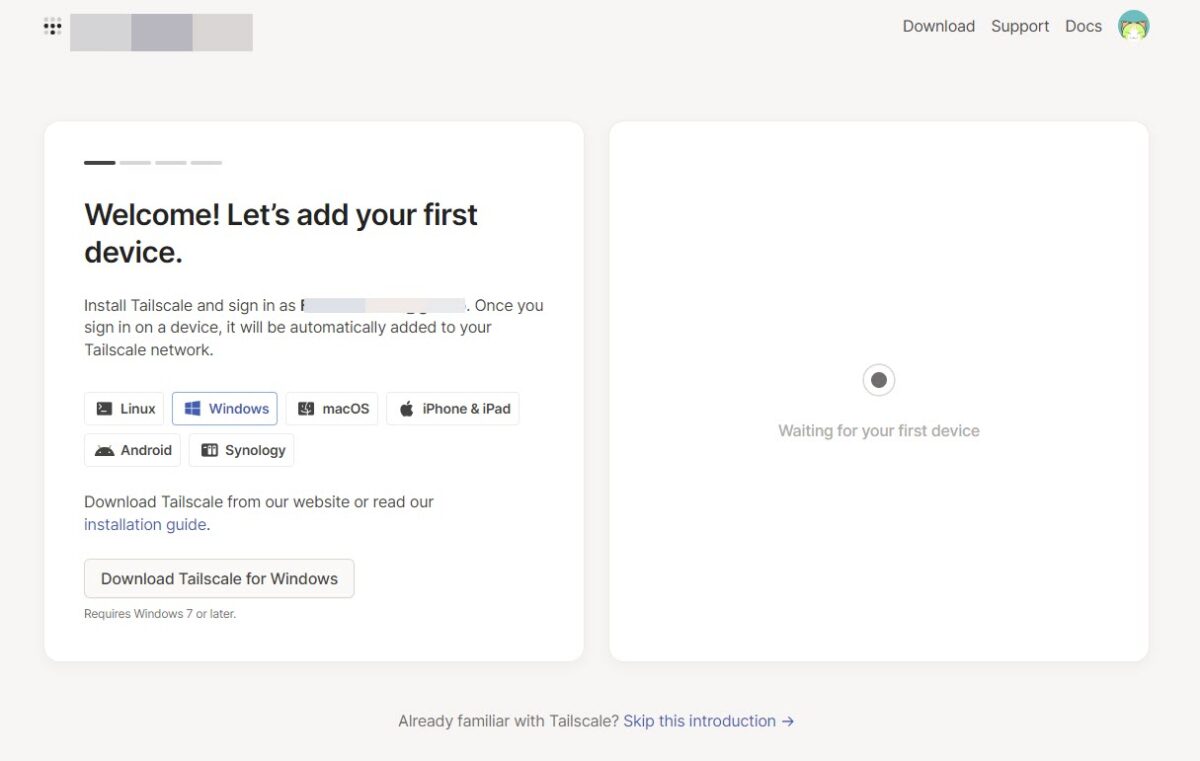Viewport: 1200px width, 761px height.
Task: Open the installation guide link
Action: point(145,525)
